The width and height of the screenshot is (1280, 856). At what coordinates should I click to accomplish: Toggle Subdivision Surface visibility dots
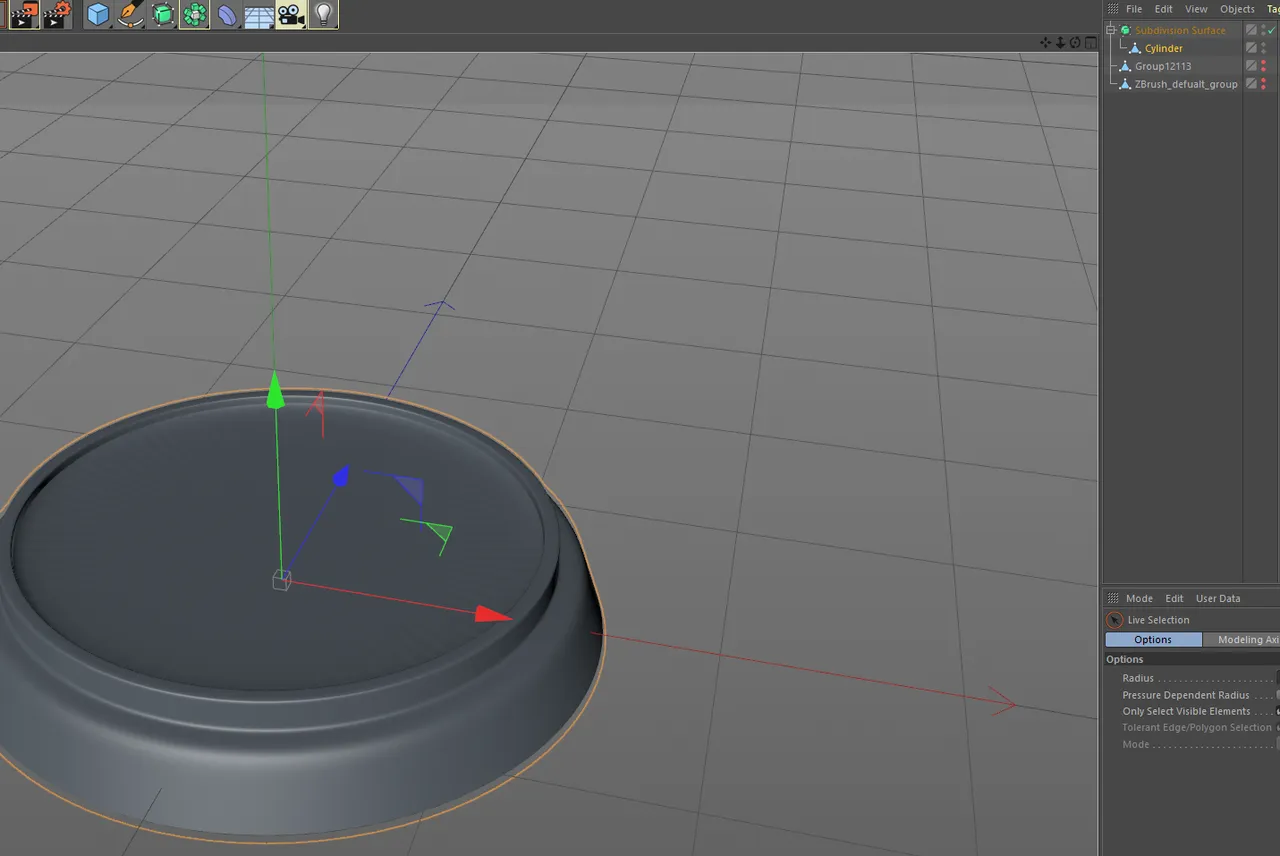(x=1263, y=30)
